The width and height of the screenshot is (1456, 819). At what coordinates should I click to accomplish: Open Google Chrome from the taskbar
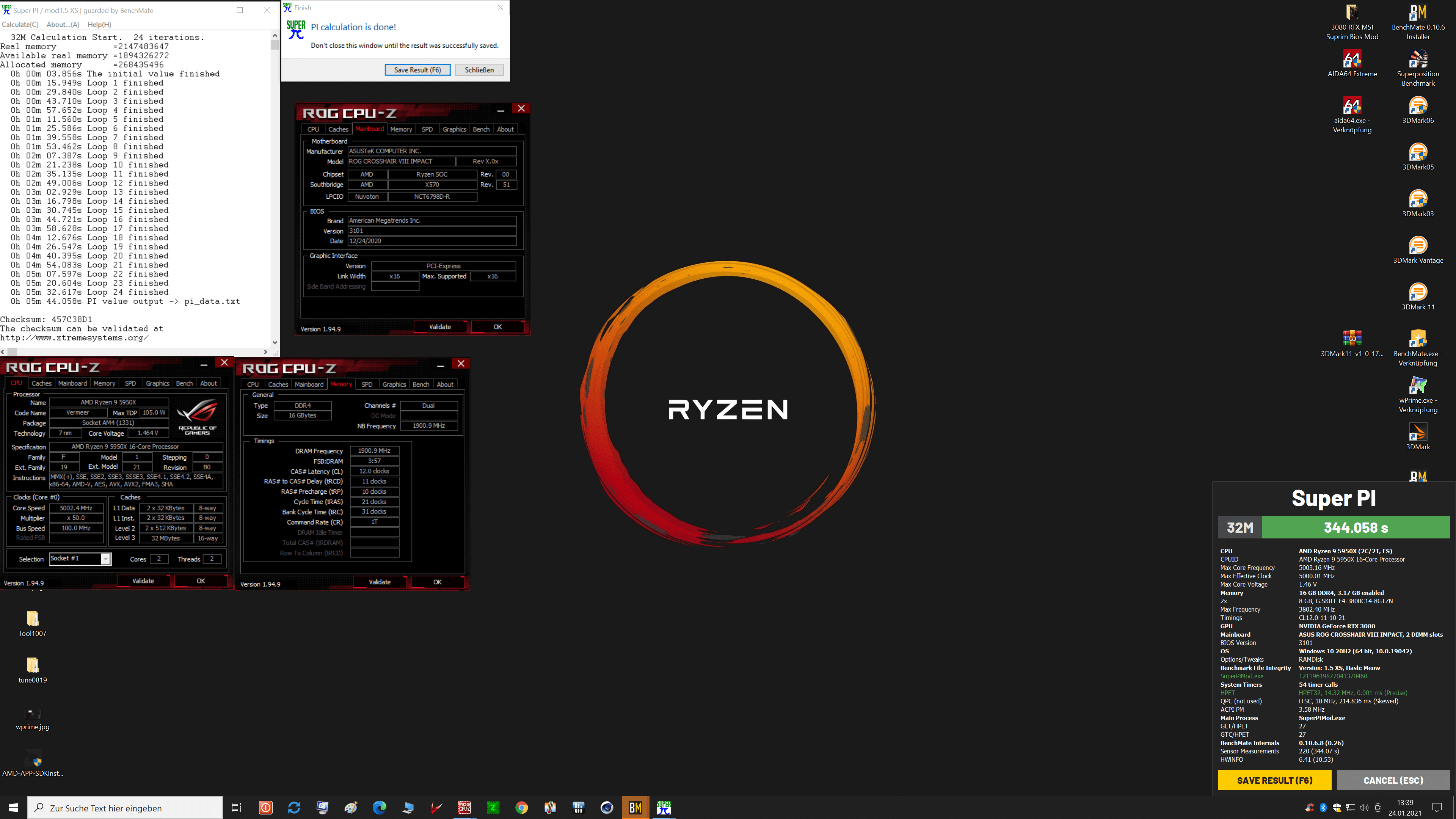click(x=521, y=808)
